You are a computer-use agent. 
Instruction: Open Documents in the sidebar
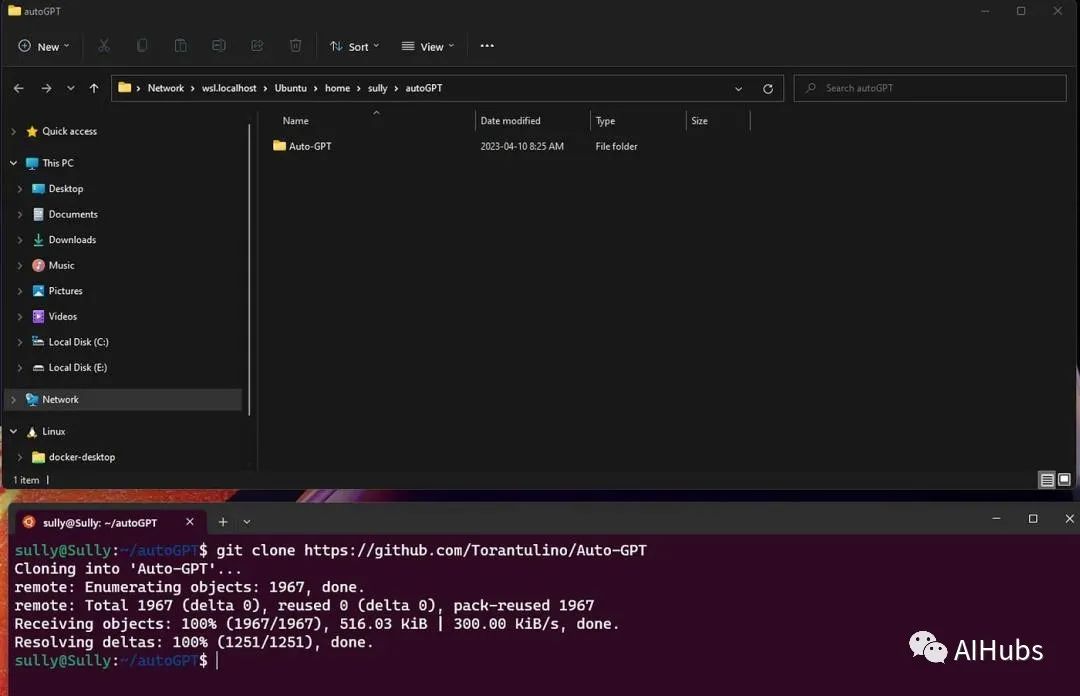click(x=73, y=214)
